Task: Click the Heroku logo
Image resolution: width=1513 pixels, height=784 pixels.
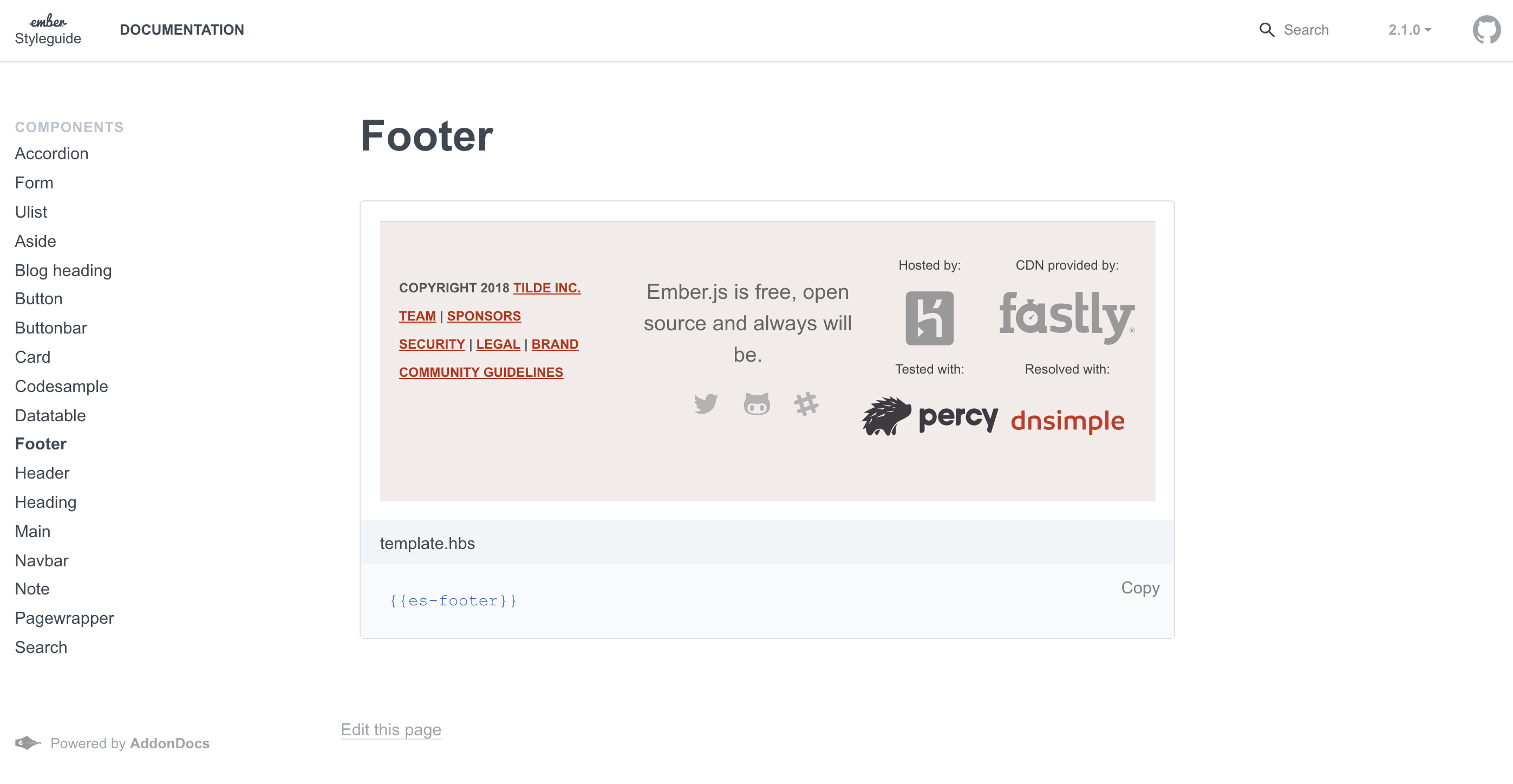Action: pos(929,318)
